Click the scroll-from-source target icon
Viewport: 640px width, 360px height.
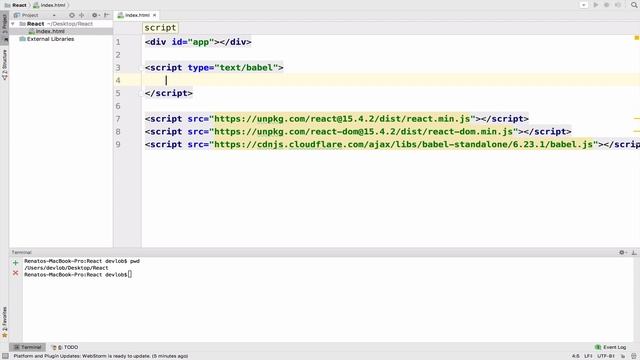[72, 15]
